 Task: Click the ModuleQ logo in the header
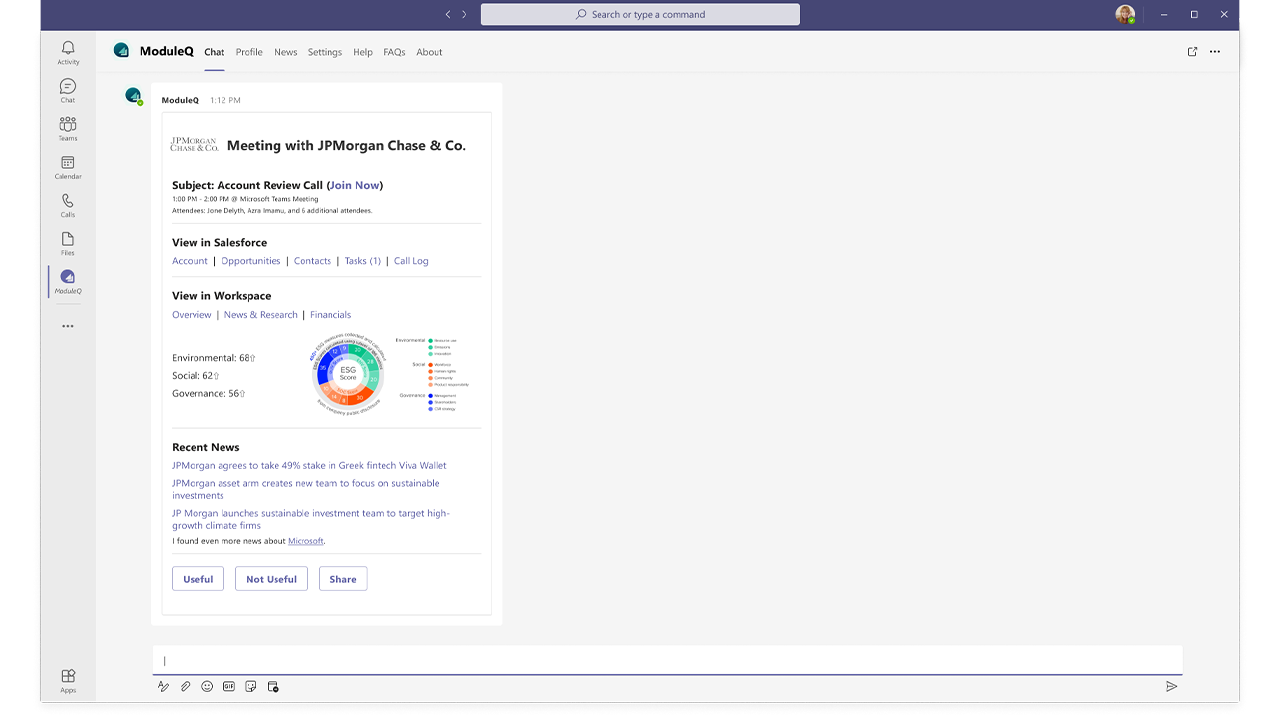tap(121, 50)
